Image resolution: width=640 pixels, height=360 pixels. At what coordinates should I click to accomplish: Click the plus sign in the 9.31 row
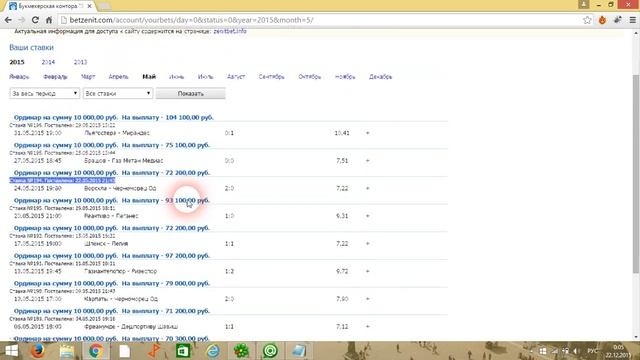(367, 216)
